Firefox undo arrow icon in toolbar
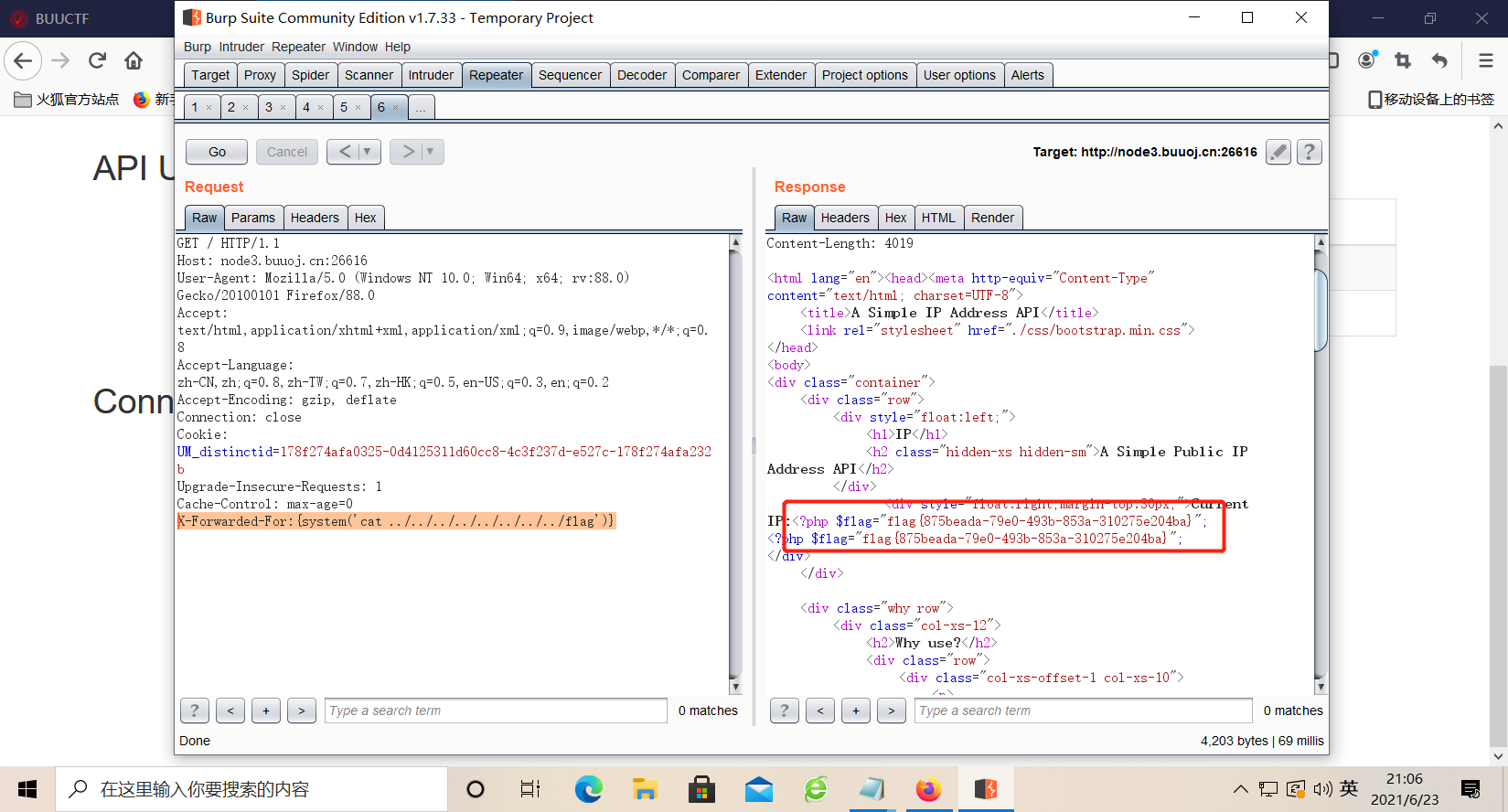1508x812 pixels. click(1439, 60)
